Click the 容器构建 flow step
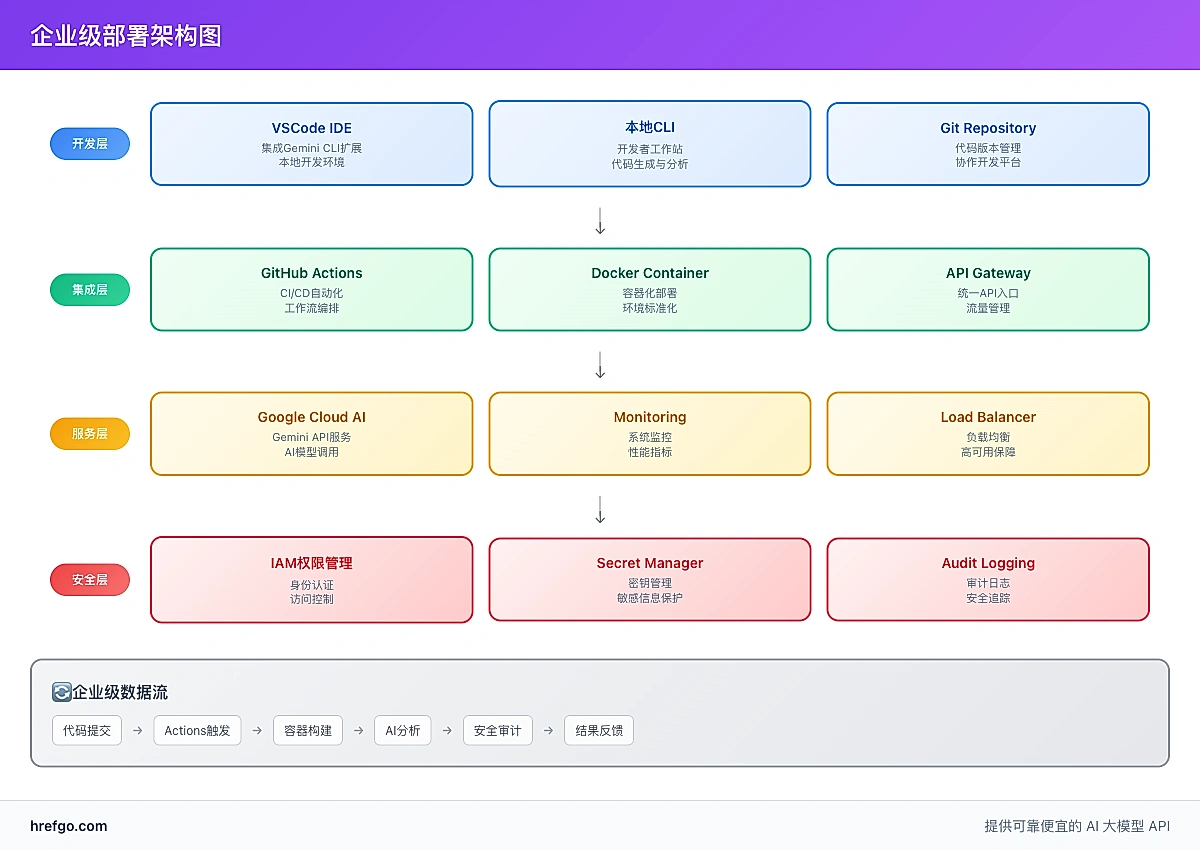The width and height of the screenshot is (1200, 850). (308, 731)
